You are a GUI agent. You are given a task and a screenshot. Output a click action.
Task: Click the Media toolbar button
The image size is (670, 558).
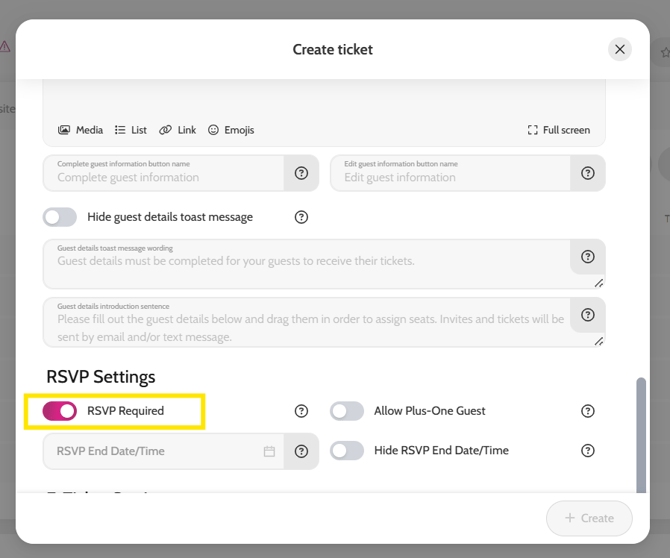(80, 130)
